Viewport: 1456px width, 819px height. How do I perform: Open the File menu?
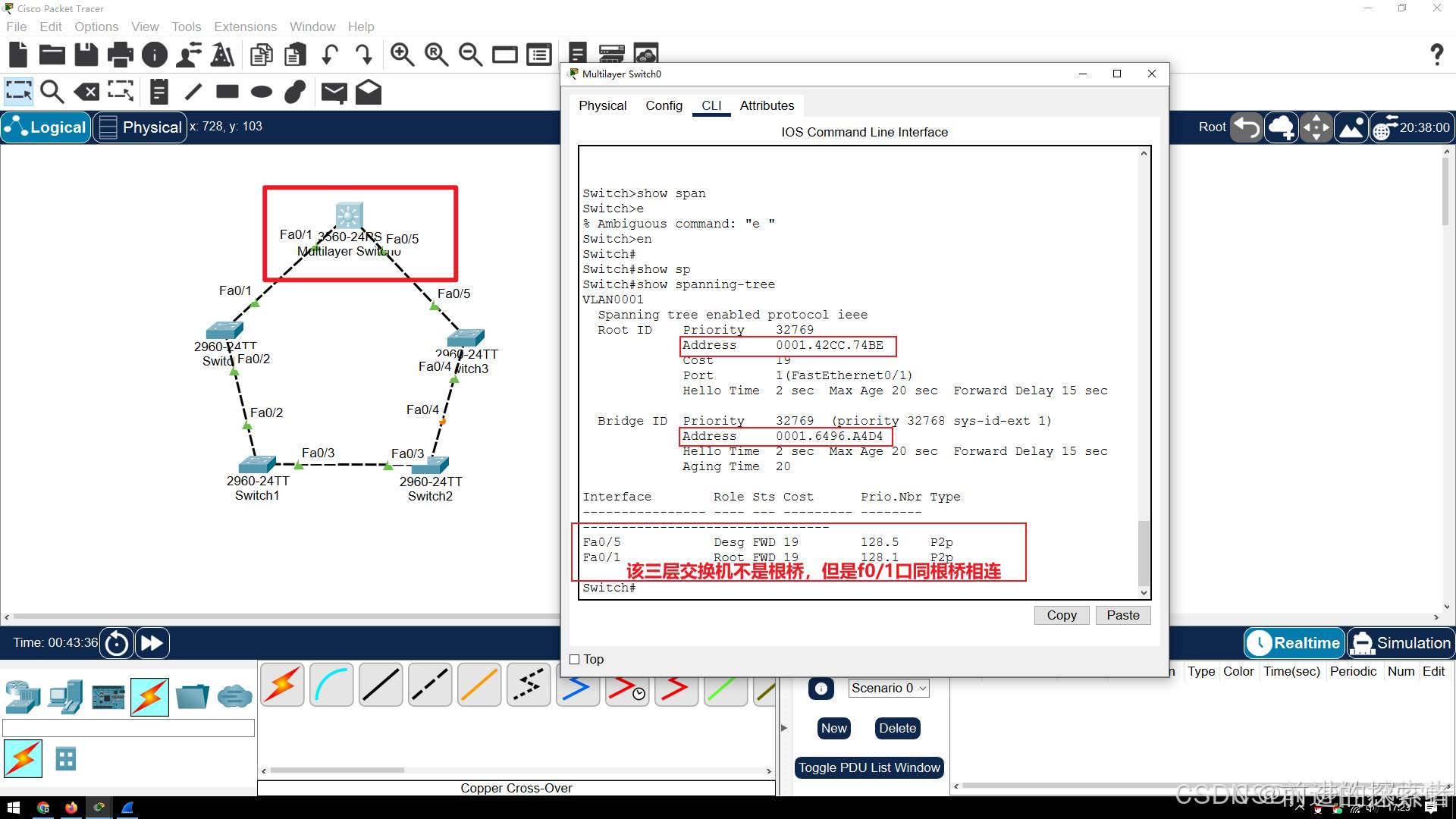17,27
